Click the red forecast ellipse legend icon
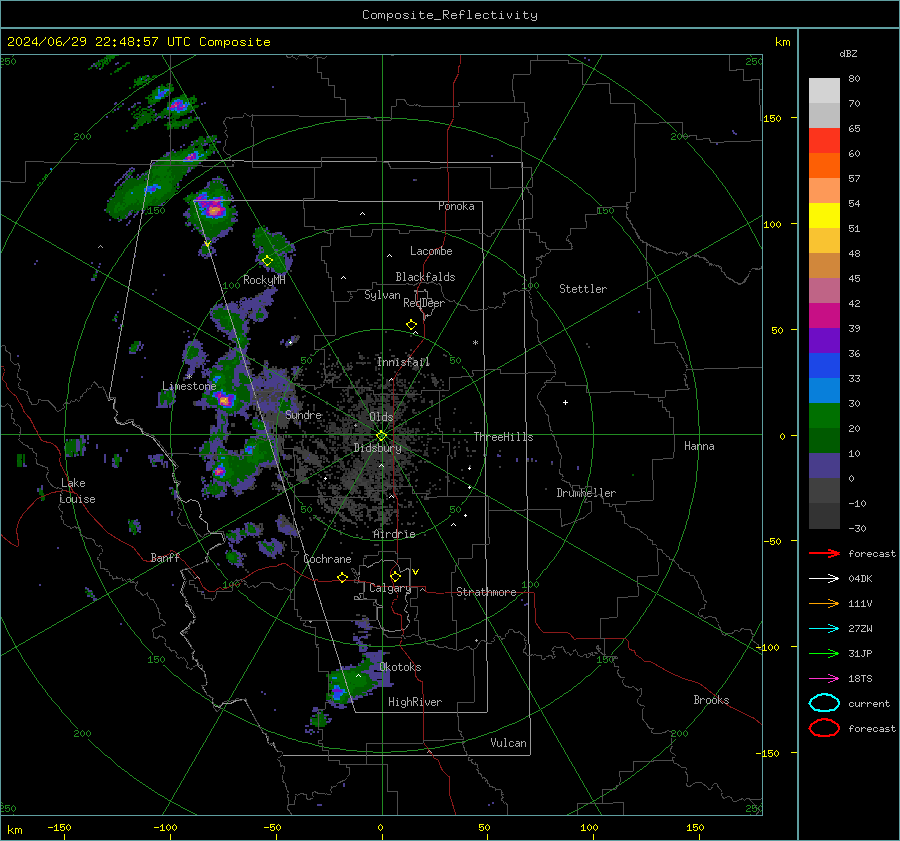 pyautogui.click(x=824, y=728)
